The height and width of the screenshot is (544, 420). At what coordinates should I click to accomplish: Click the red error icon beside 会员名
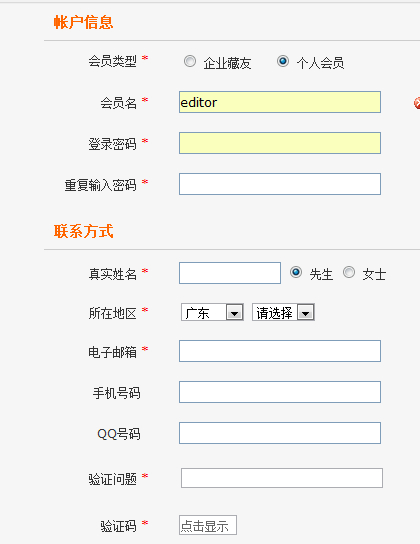coord(417,103)
